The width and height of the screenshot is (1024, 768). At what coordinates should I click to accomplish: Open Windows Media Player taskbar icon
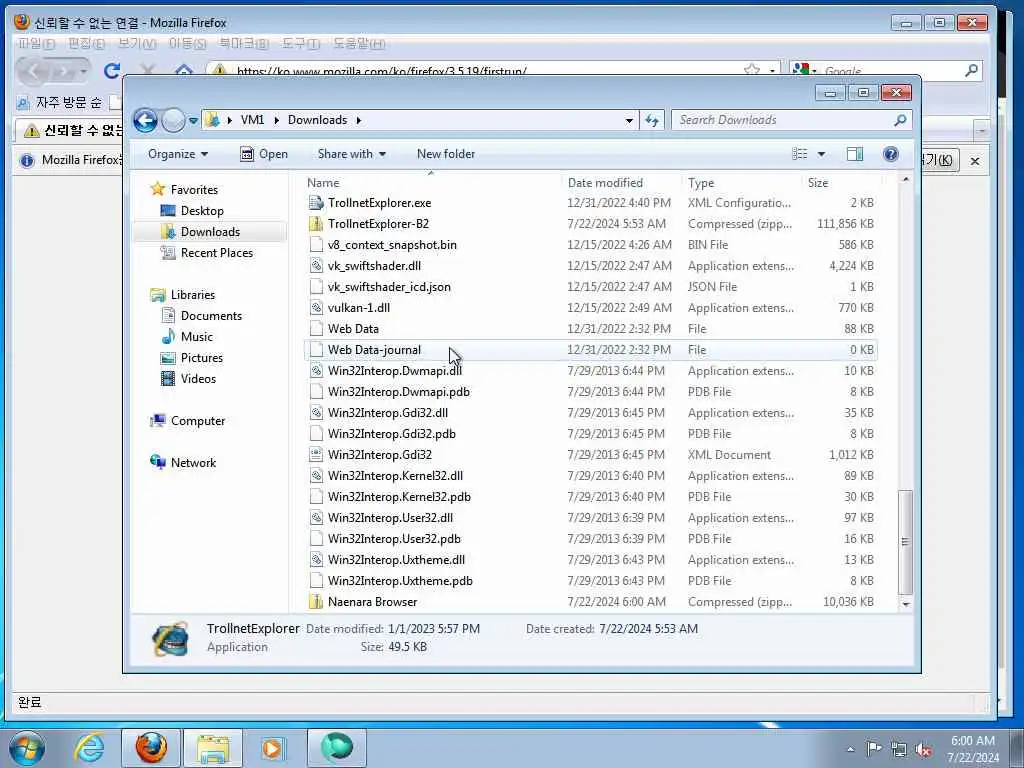pos(274,748)
